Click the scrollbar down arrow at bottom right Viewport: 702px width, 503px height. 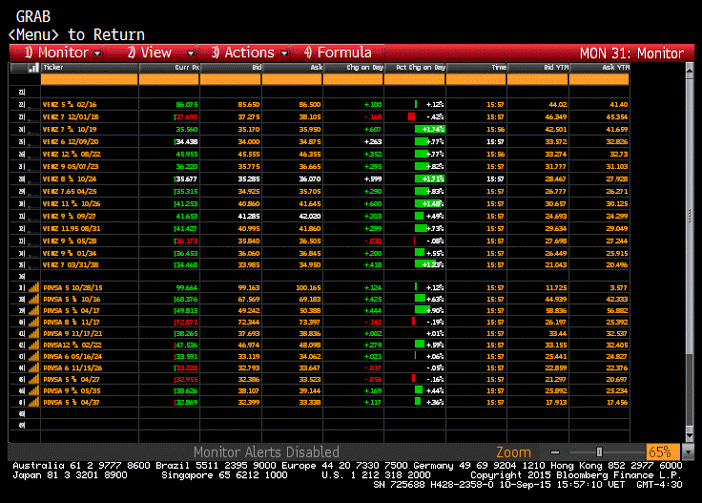[689, 435]
